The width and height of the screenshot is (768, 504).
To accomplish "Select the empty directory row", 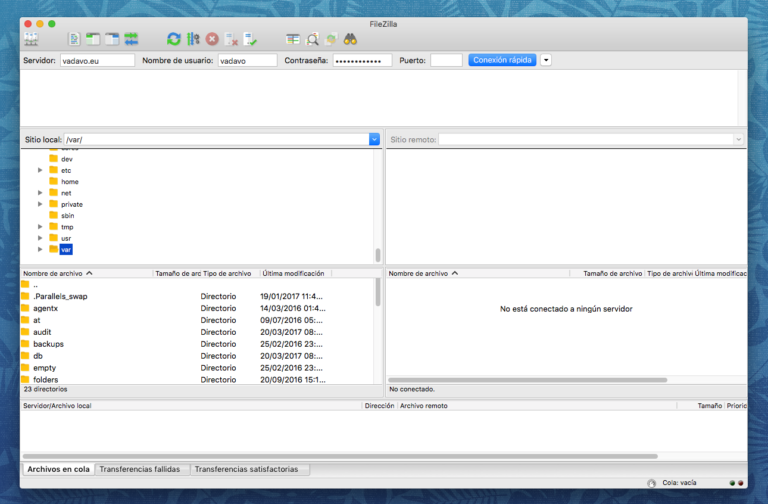I will point(196,368).
